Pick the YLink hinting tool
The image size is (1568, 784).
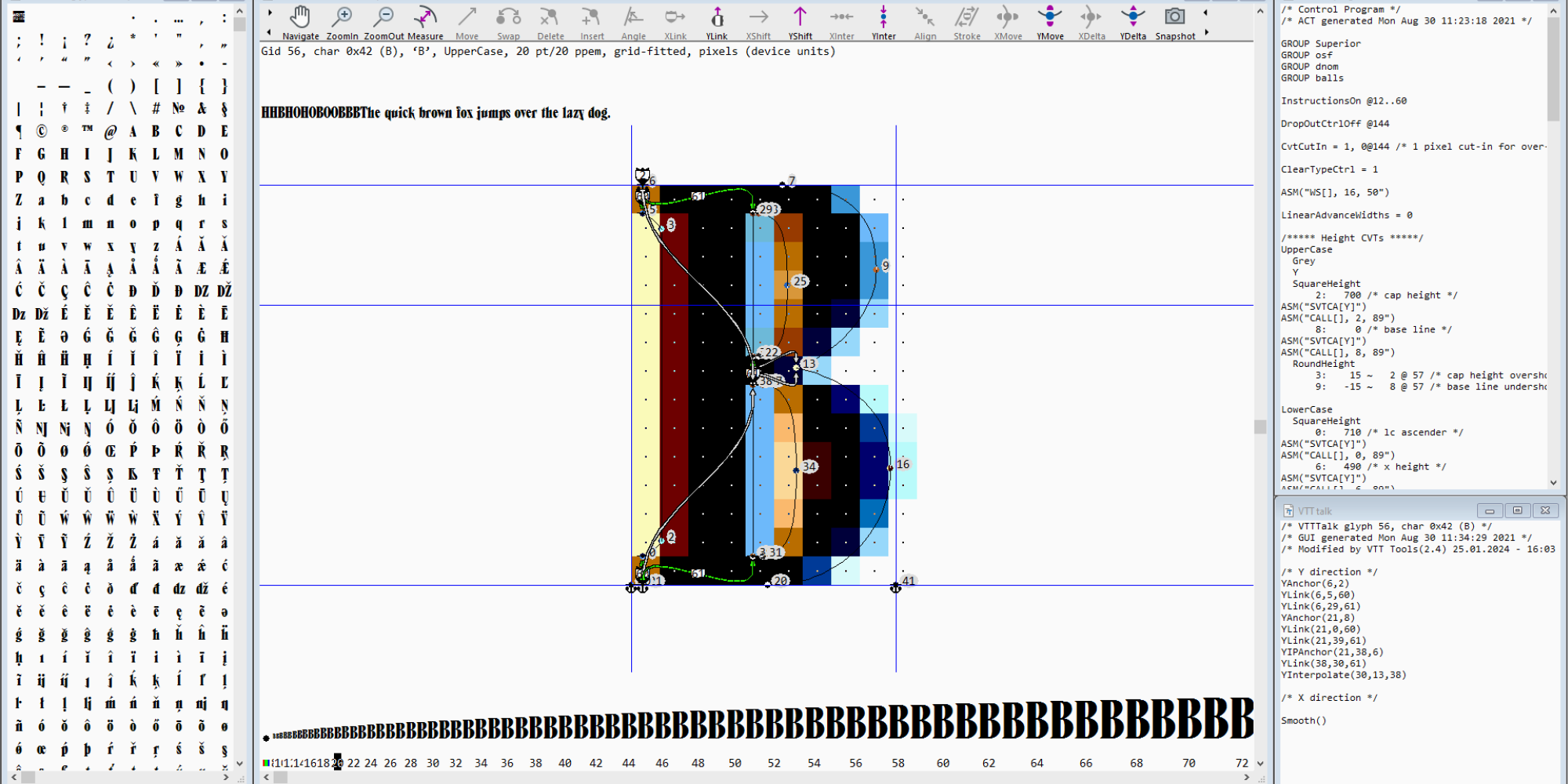717,23
